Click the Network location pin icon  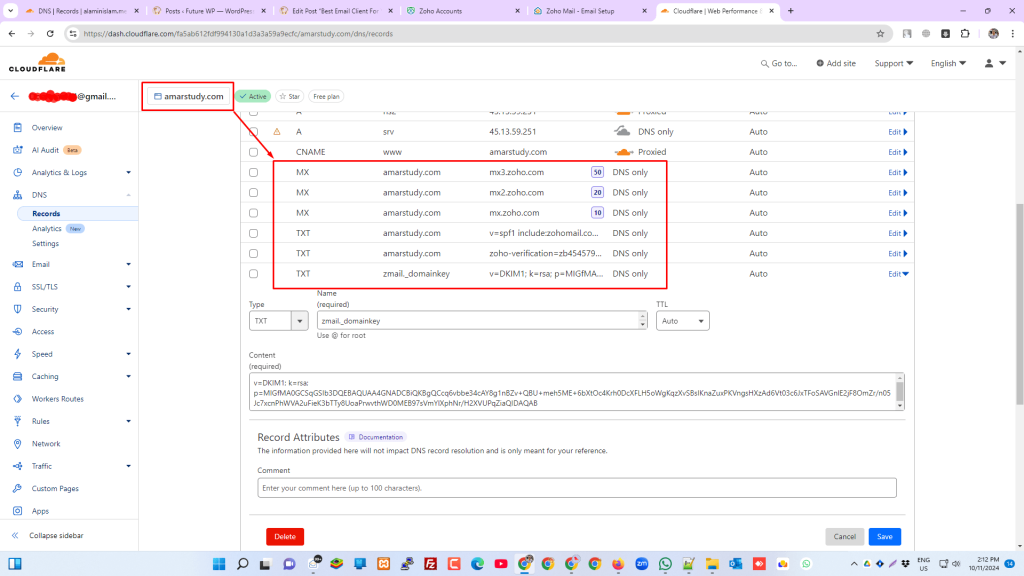[x=18, y=443]
